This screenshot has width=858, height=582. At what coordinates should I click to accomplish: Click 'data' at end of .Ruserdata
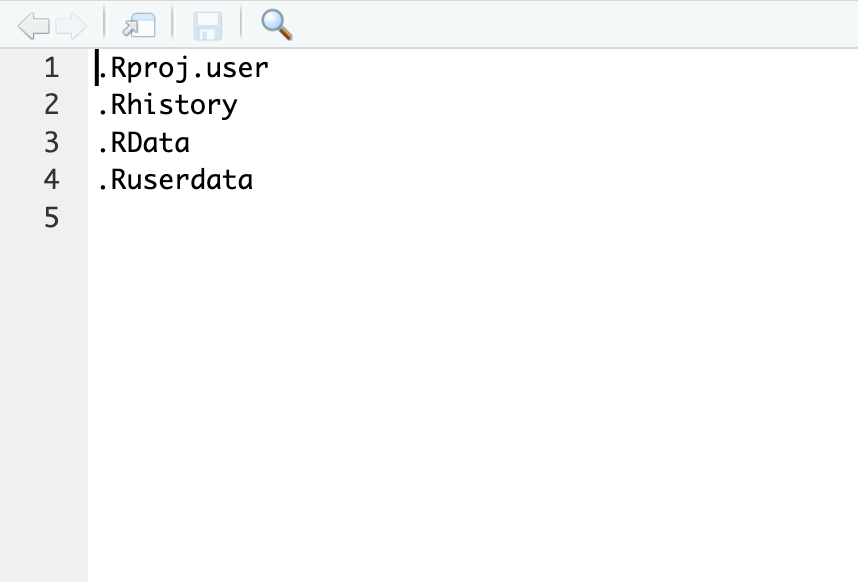[222, 180]
